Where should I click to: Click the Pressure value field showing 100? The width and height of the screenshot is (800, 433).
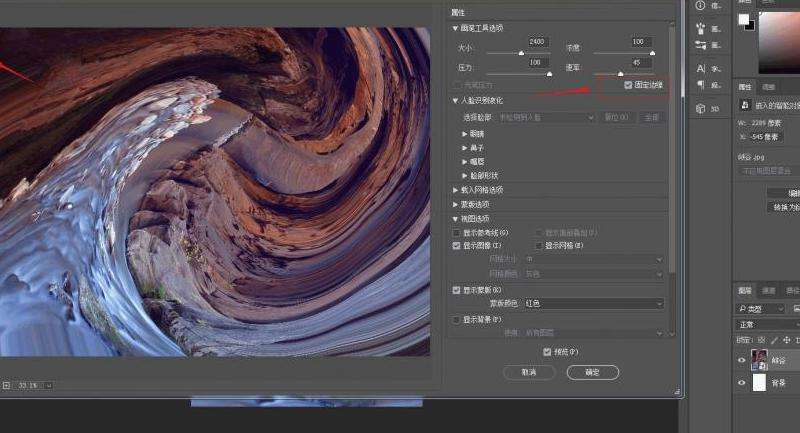click(x=538, y=63)
